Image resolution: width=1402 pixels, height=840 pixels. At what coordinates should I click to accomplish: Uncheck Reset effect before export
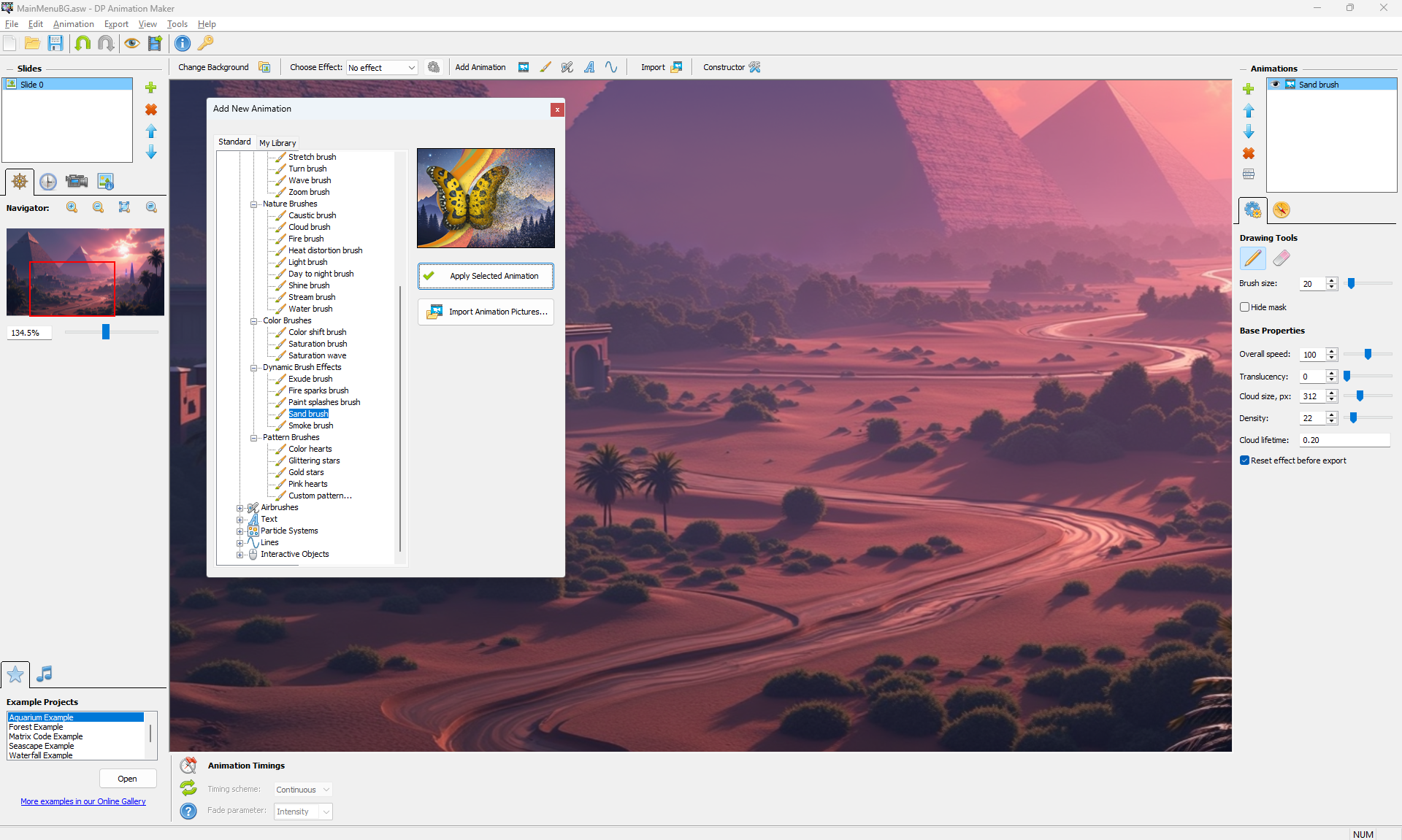pos(1245,461)
